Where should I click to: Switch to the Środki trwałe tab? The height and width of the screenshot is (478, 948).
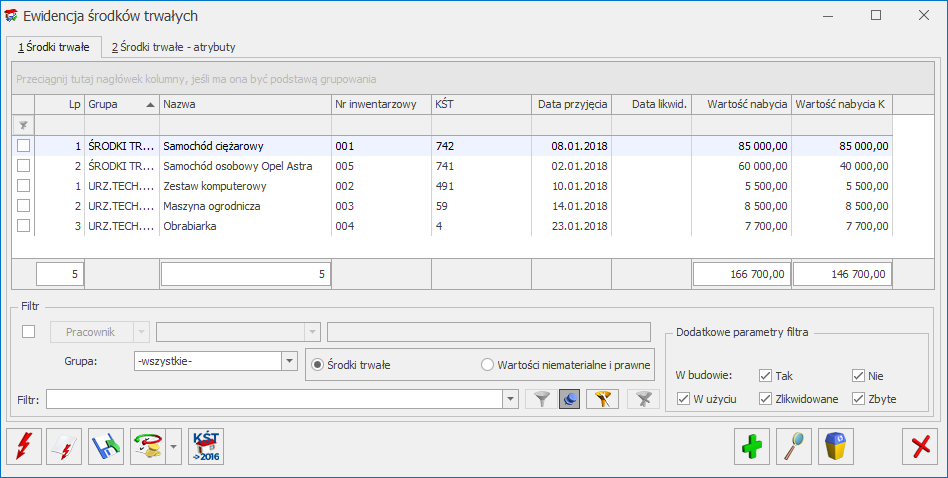click(54, 47)
